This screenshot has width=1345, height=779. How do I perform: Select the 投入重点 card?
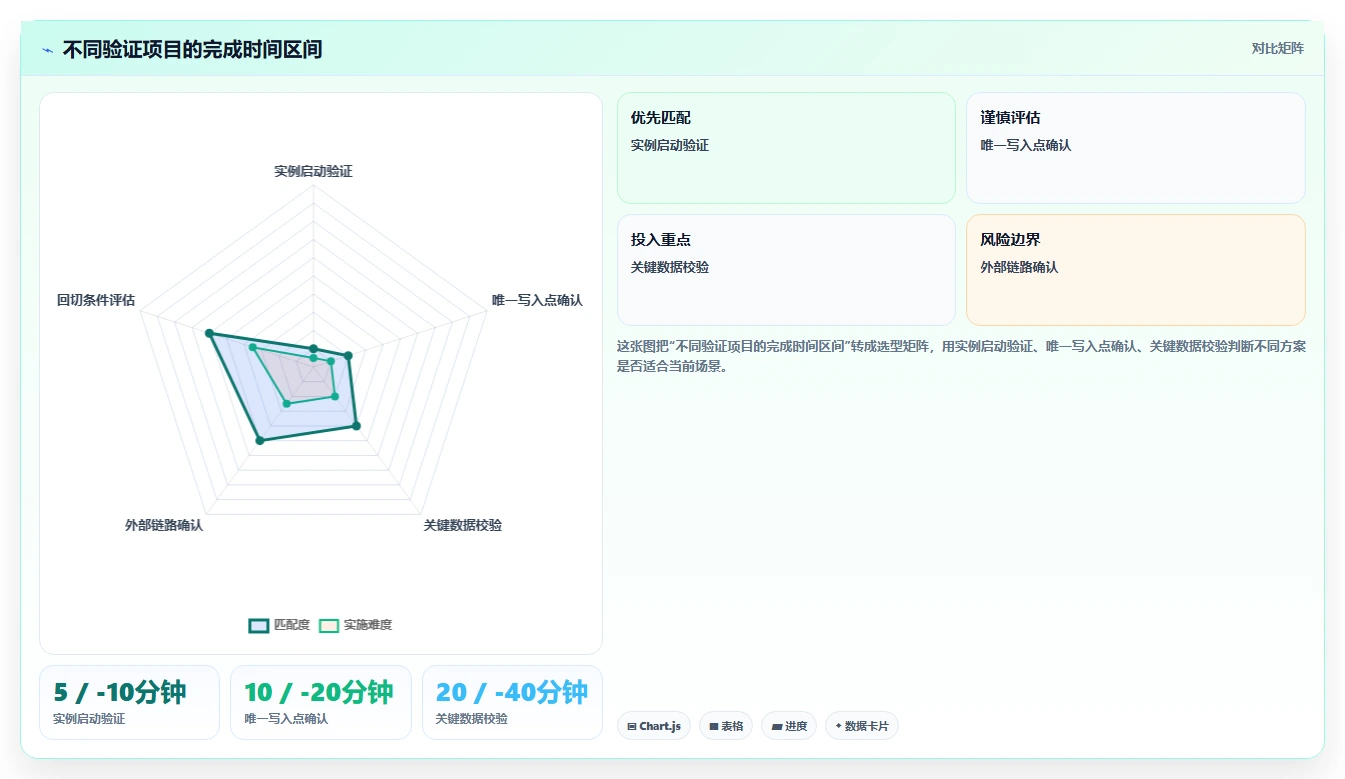tap(786, 270)
